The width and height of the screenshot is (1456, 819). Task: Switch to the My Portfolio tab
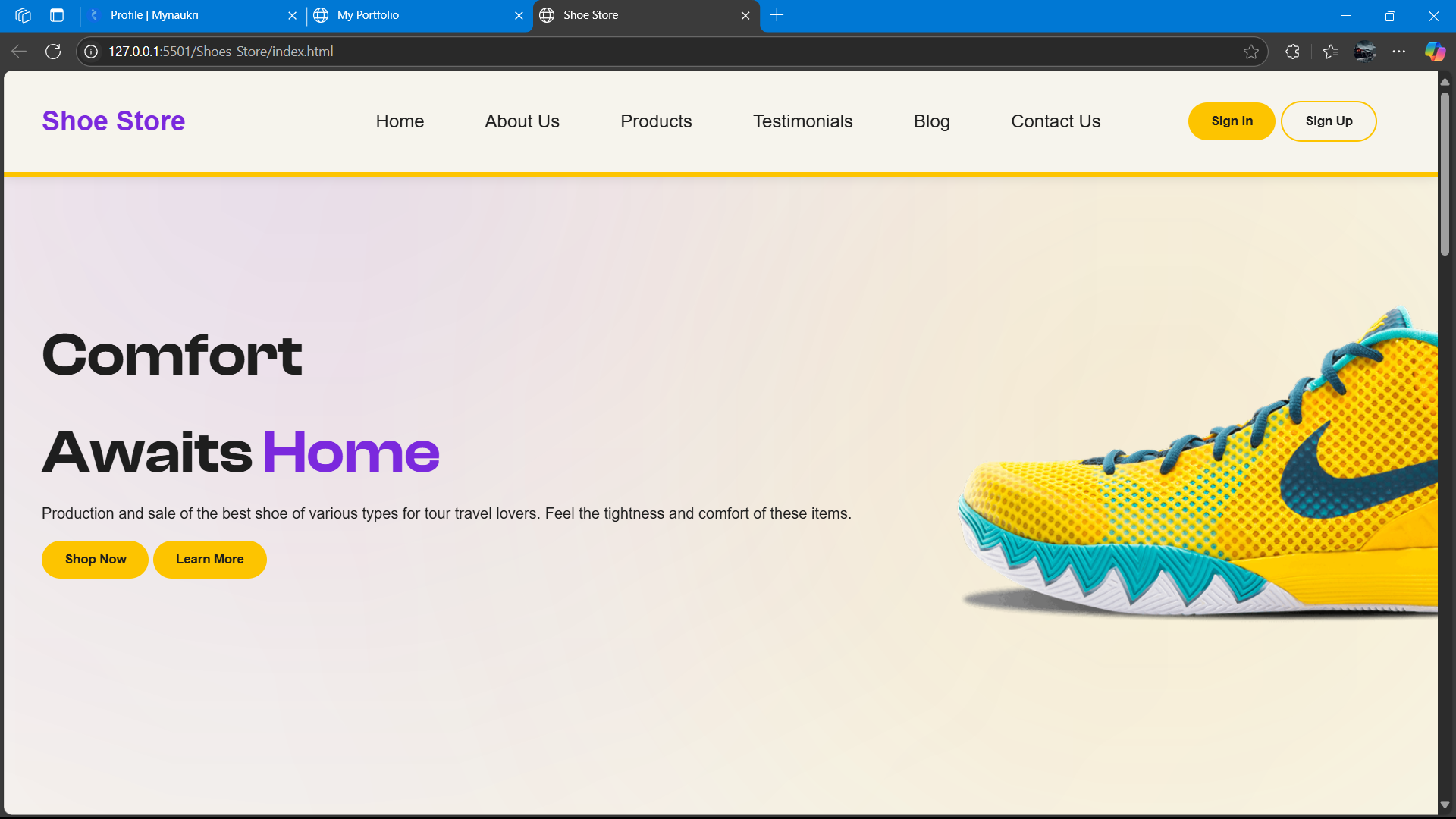(419, 15)
